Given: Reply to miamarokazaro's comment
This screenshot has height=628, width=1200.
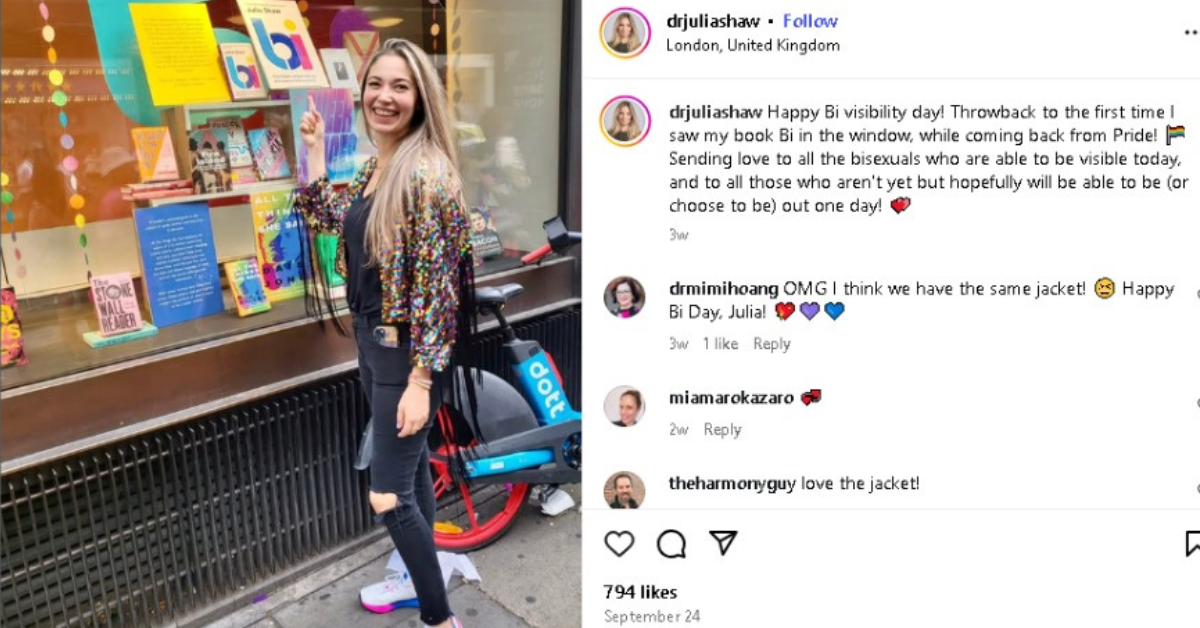Looking at the screenshot, I should pos(722,430).
